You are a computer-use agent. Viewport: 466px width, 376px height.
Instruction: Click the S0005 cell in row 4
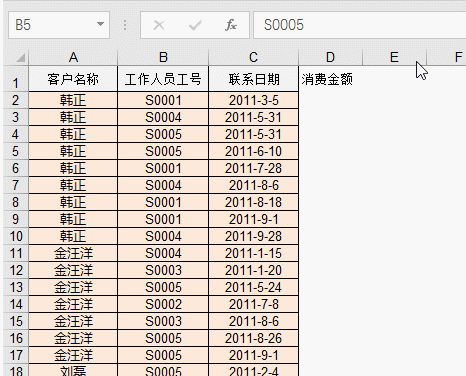[x=163, y=134]
